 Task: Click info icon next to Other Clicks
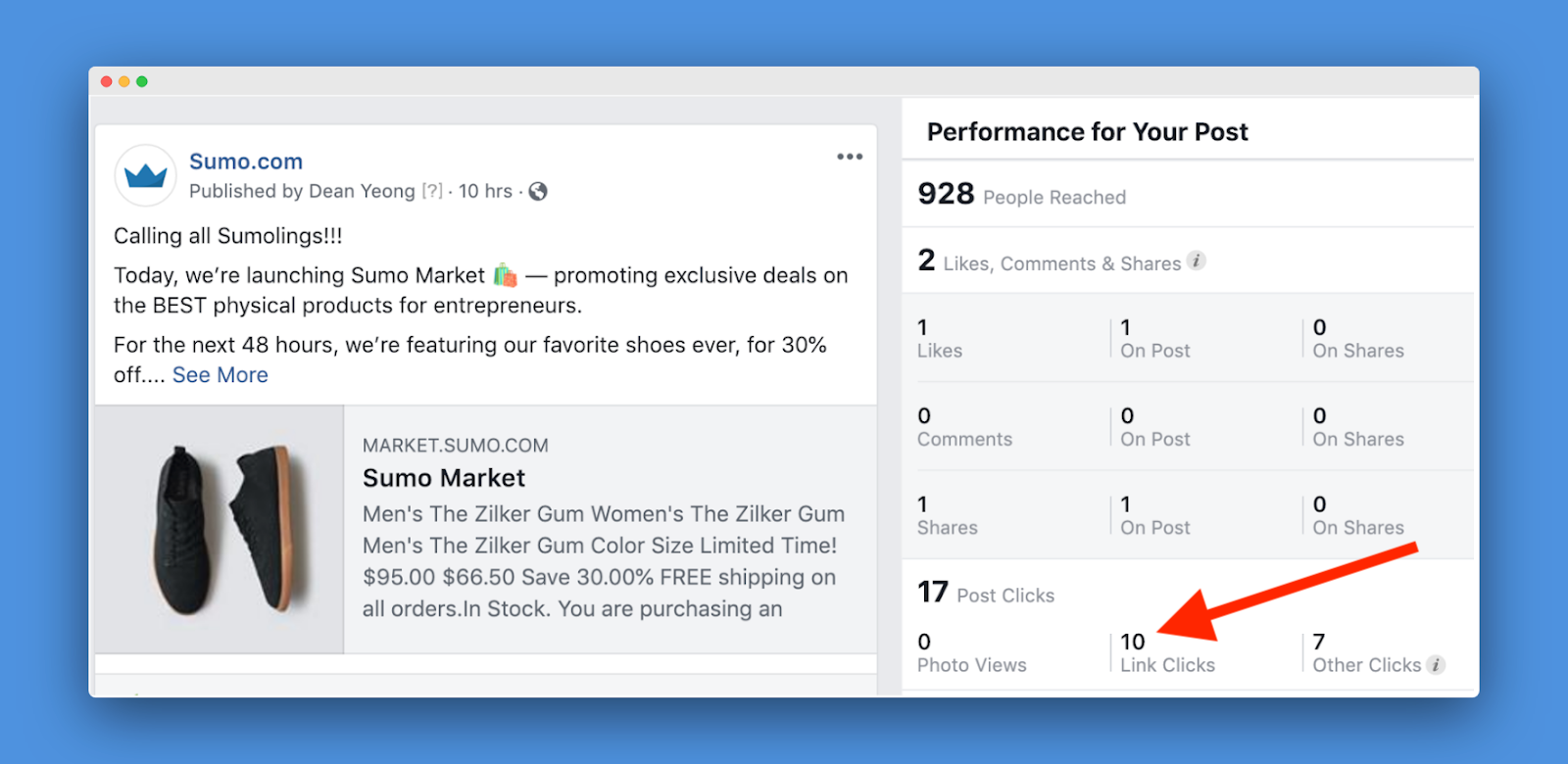[x=1436, y=665]
